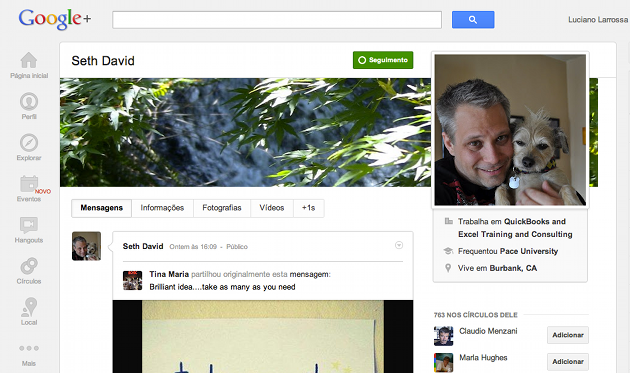Click the 763 NOS CÍRCULOS DELE heading

476,315
